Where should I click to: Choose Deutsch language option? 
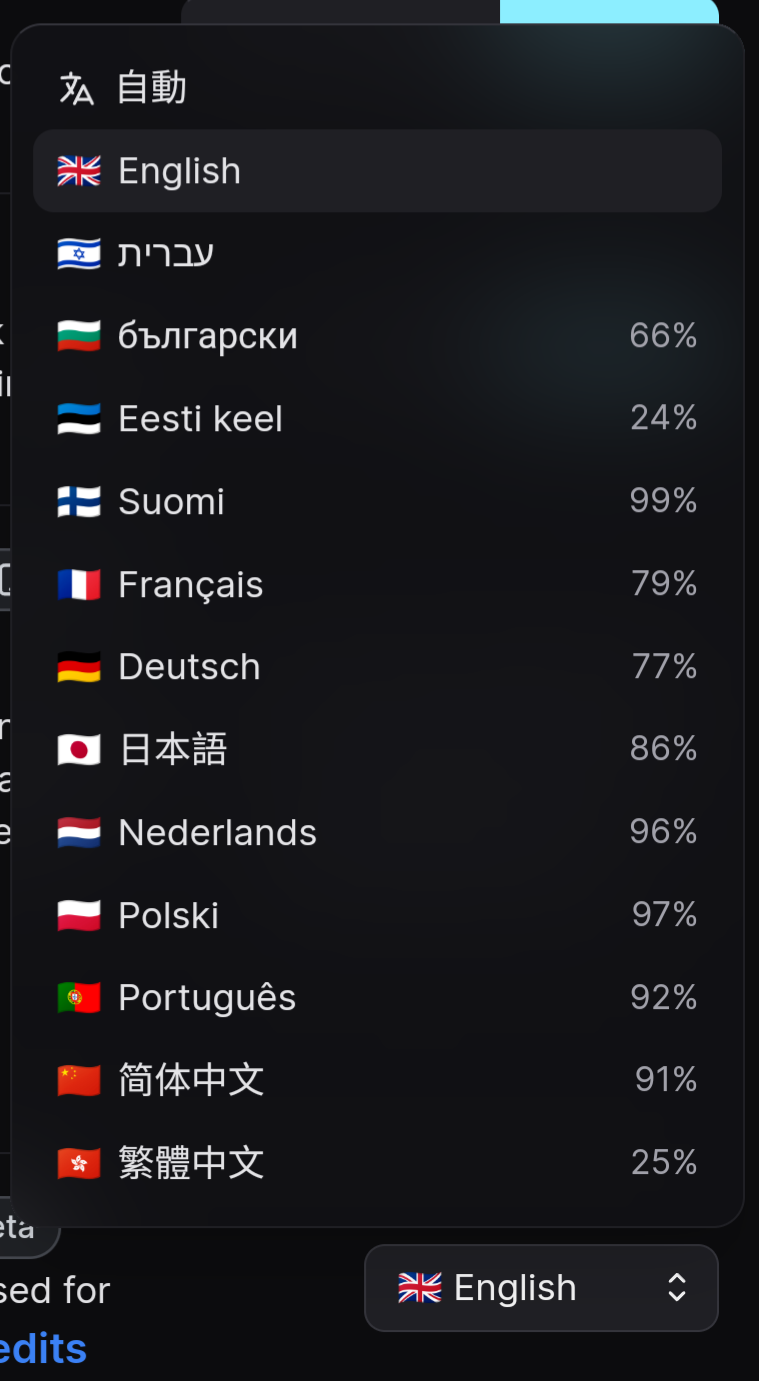point(378,667)
